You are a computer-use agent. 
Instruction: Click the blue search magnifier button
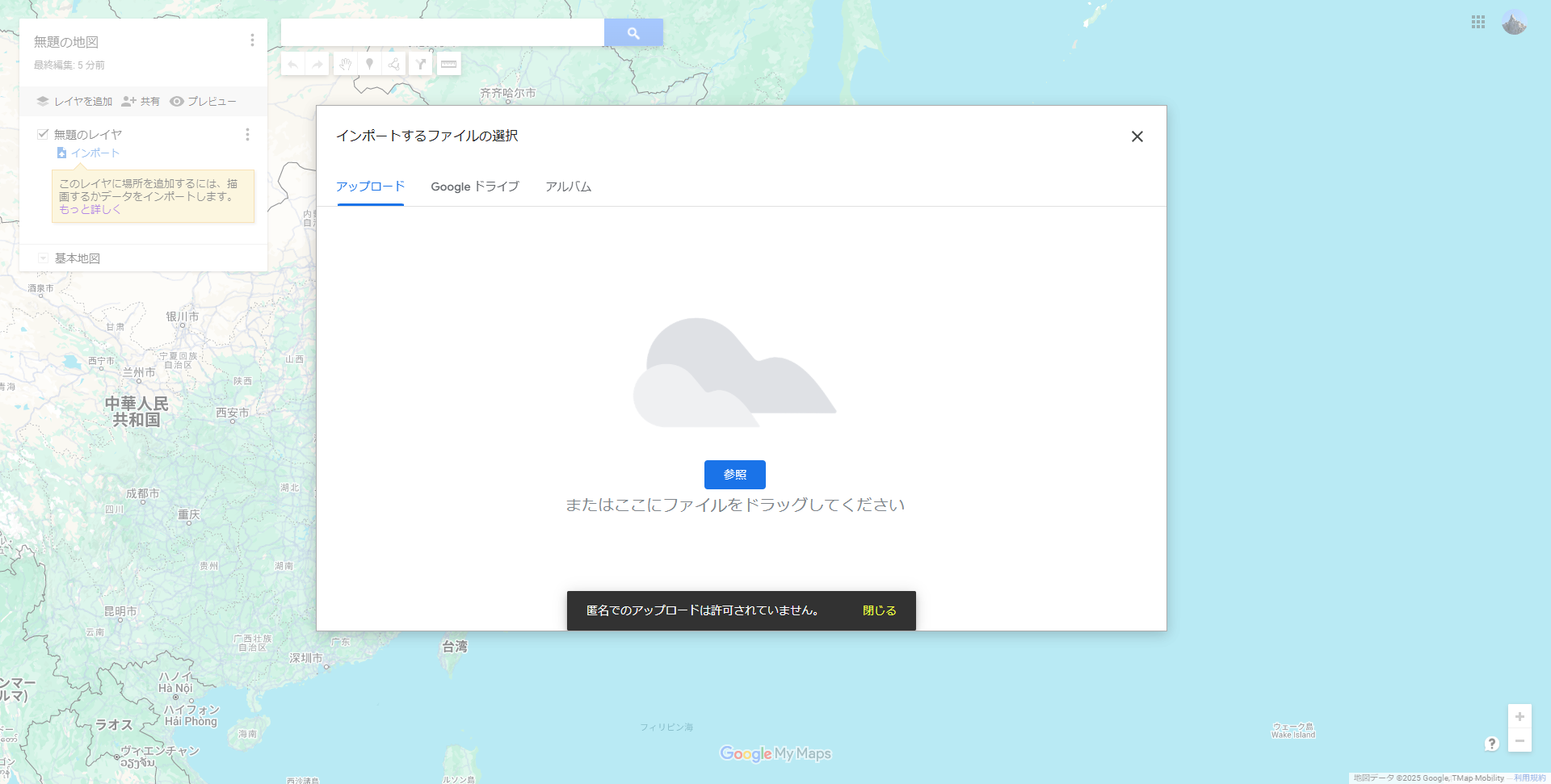click(633, 33)
